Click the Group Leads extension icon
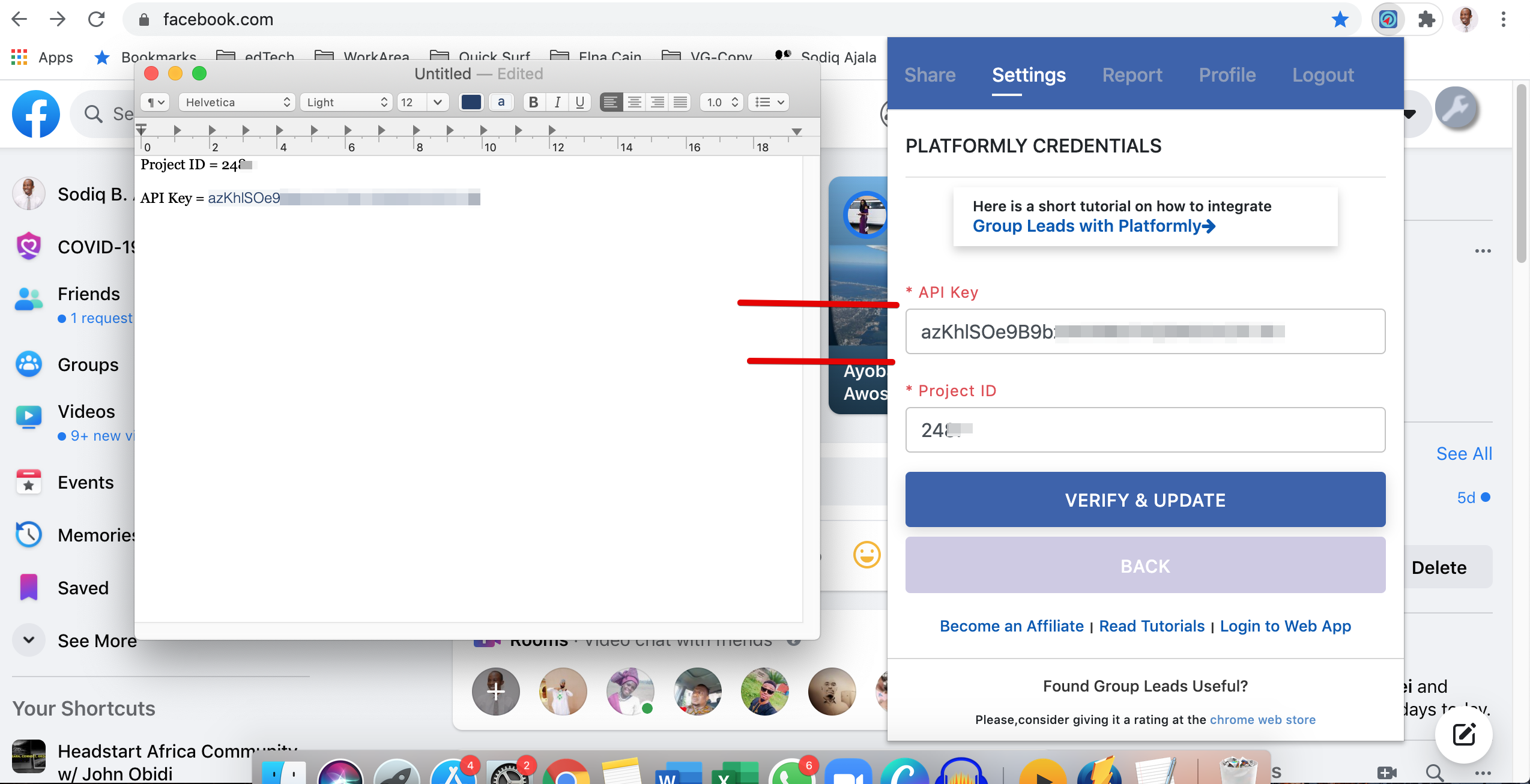The height and width of the screenshot is (784, 1530). 1388,20
